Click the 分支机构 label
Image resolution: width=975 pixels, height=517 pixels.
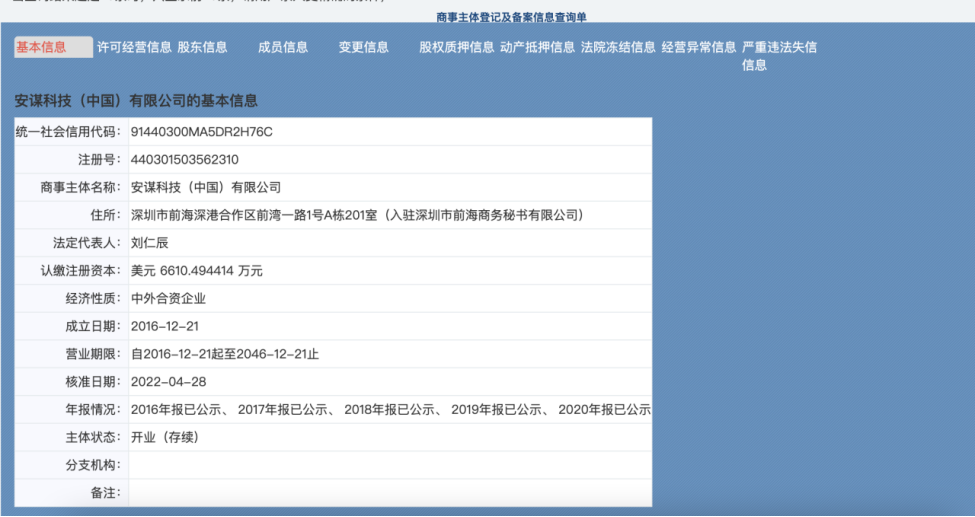tap(93, 465)
